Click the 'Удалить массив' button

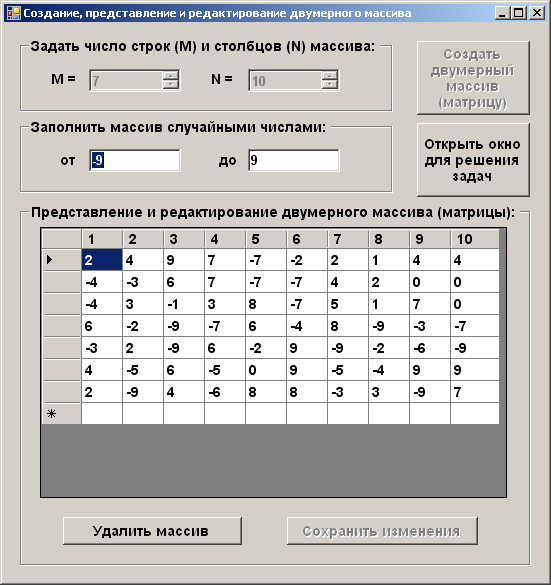[x=152, y=531]
